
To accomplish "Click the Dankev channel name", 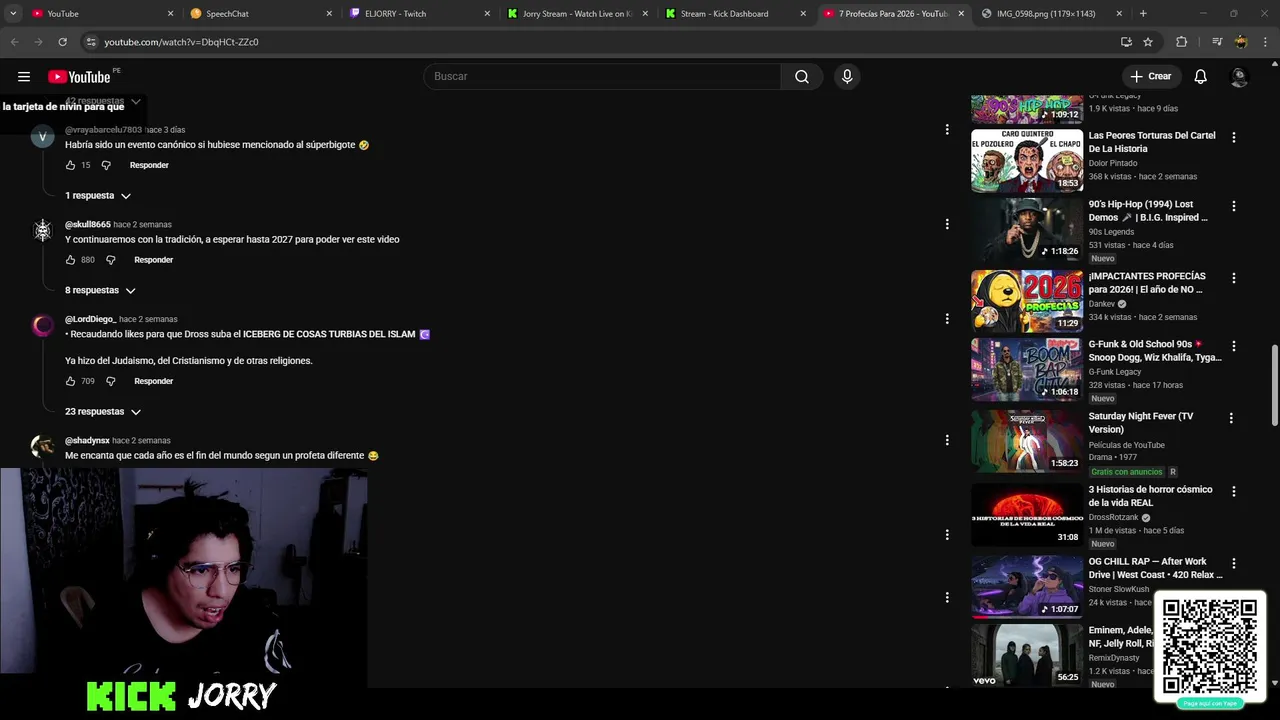I will (1102, 304).
